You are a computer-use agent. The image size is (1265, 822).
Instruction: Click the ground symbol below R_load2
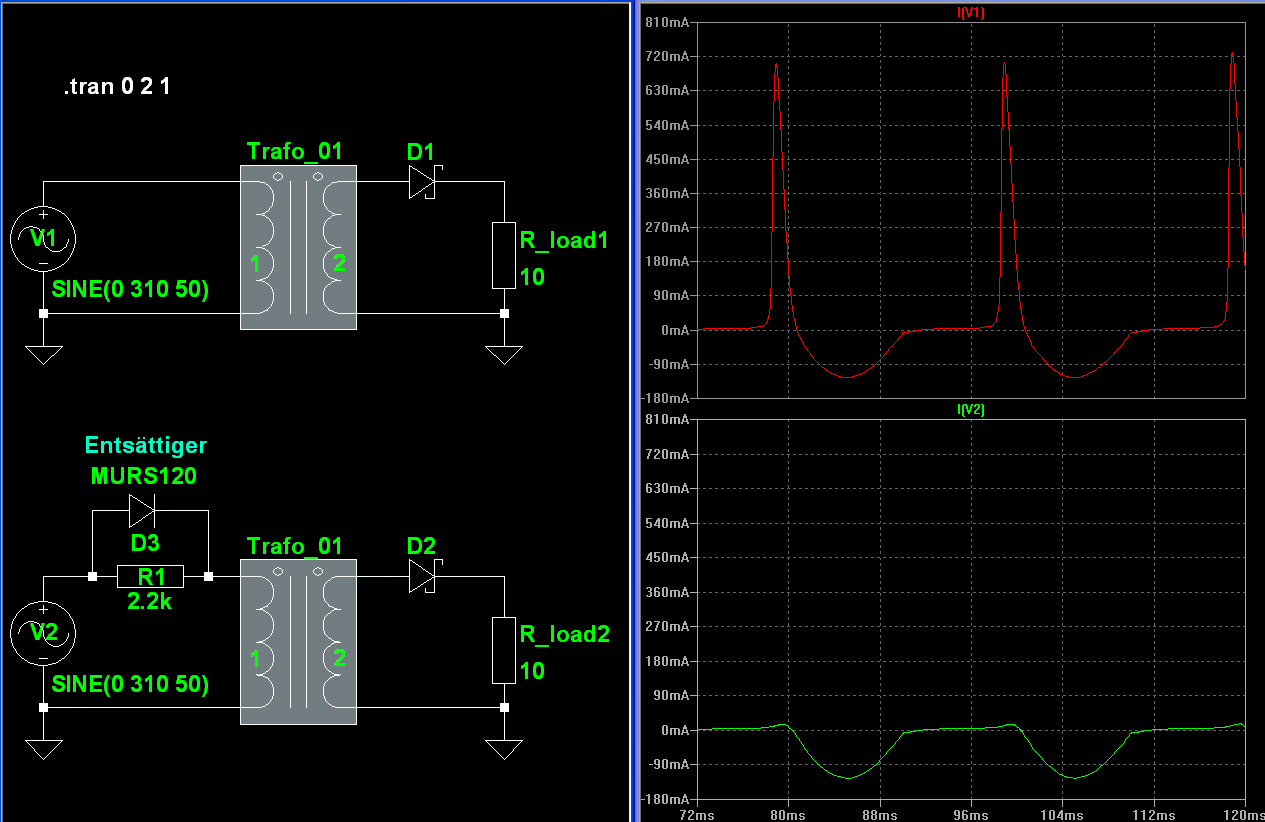click(x=504, y=748)
